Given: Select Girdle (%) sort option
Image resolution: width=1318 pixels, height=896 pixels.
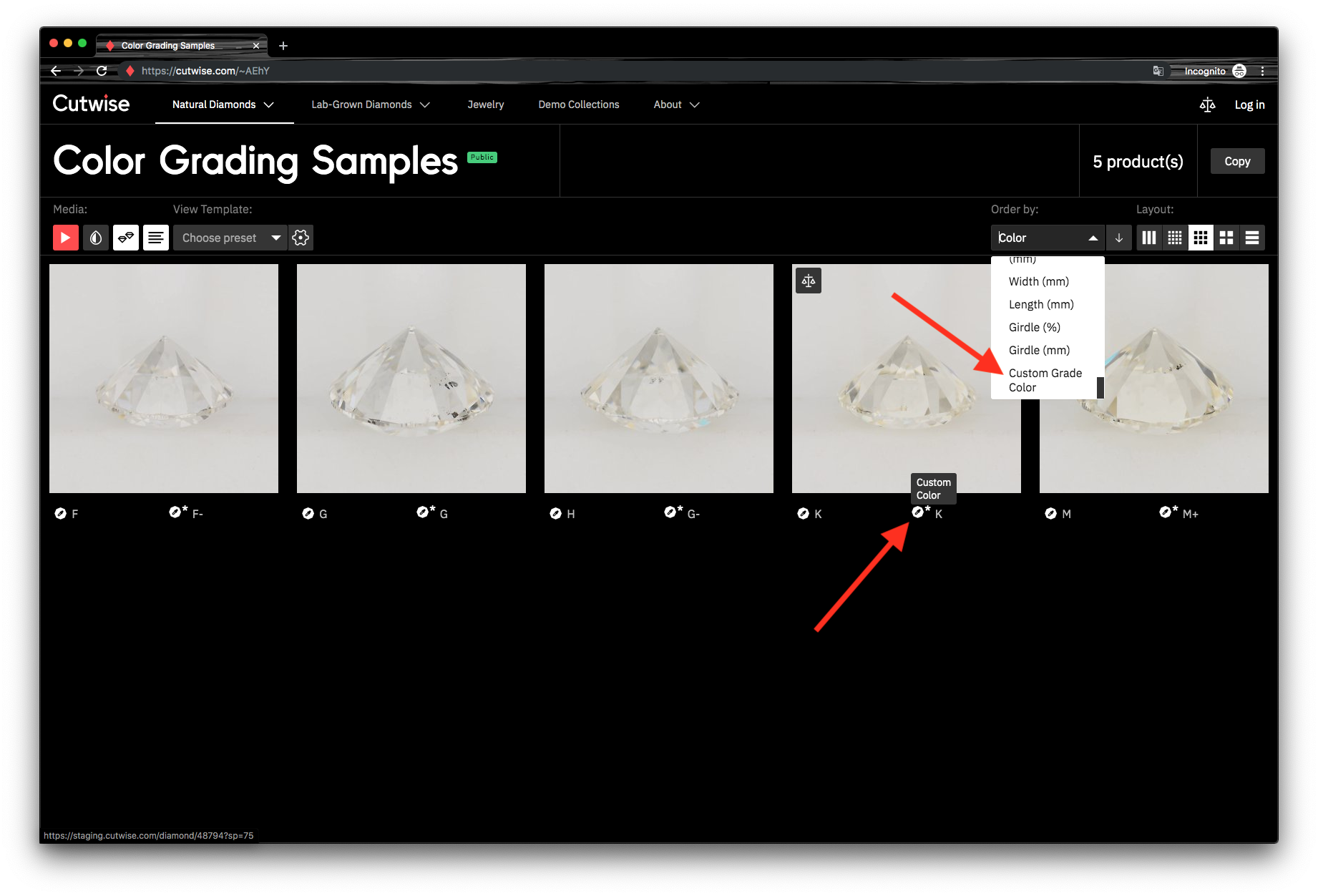Looking at the screenshot, I should (x=1035, y=327).
